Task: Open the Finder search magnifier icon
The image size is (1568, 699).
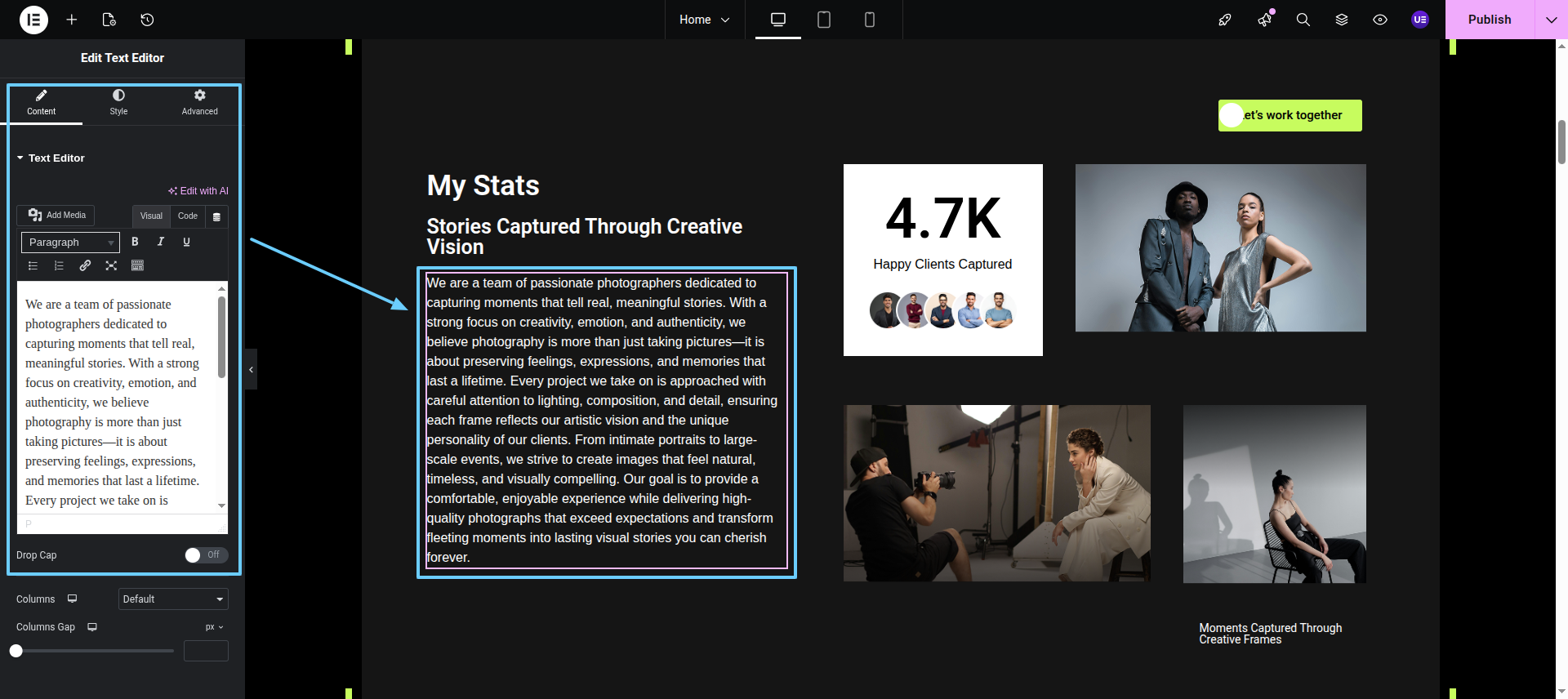Action: point(1303,20)
